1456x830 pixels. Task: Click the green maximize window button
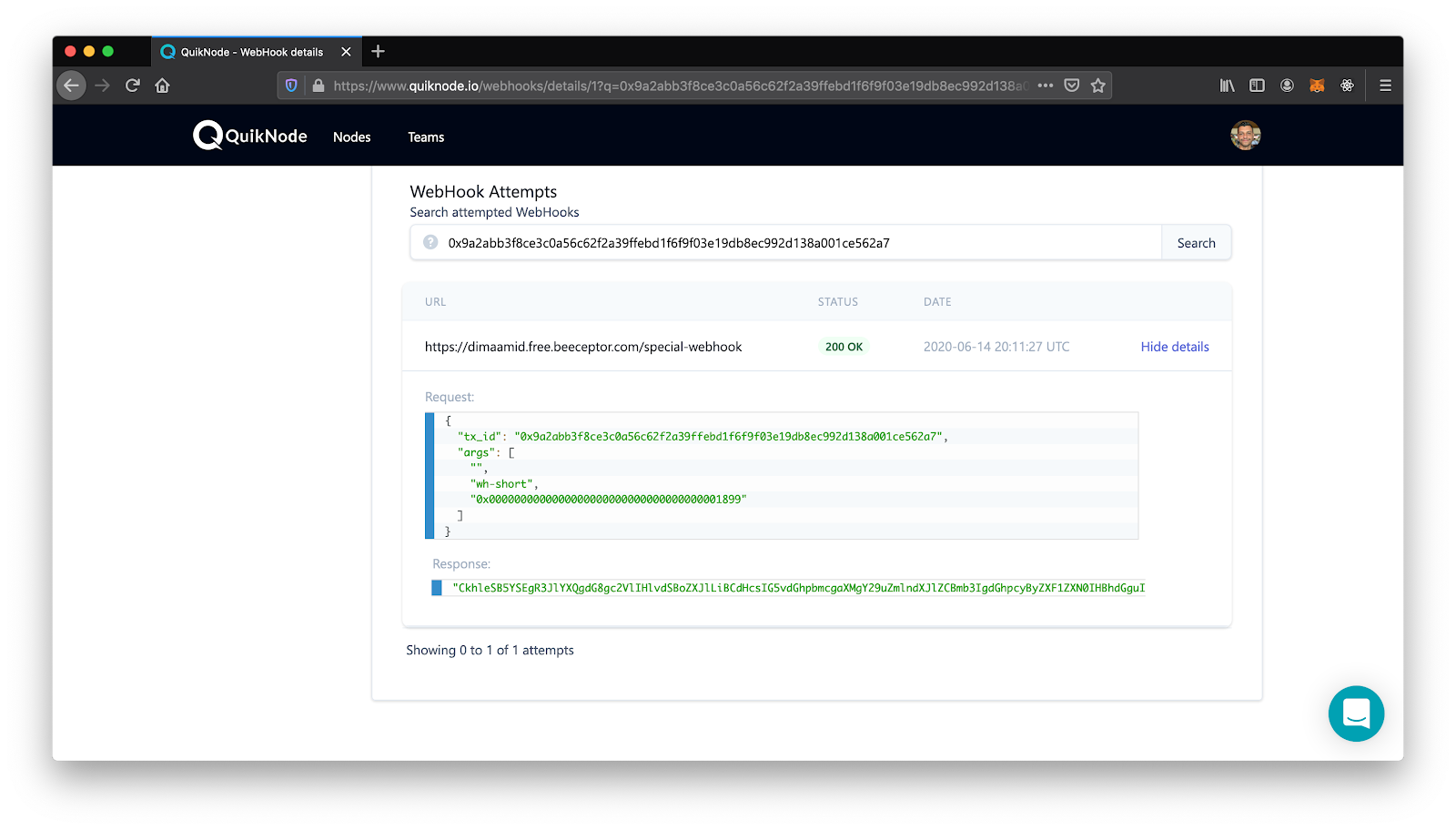108,51
